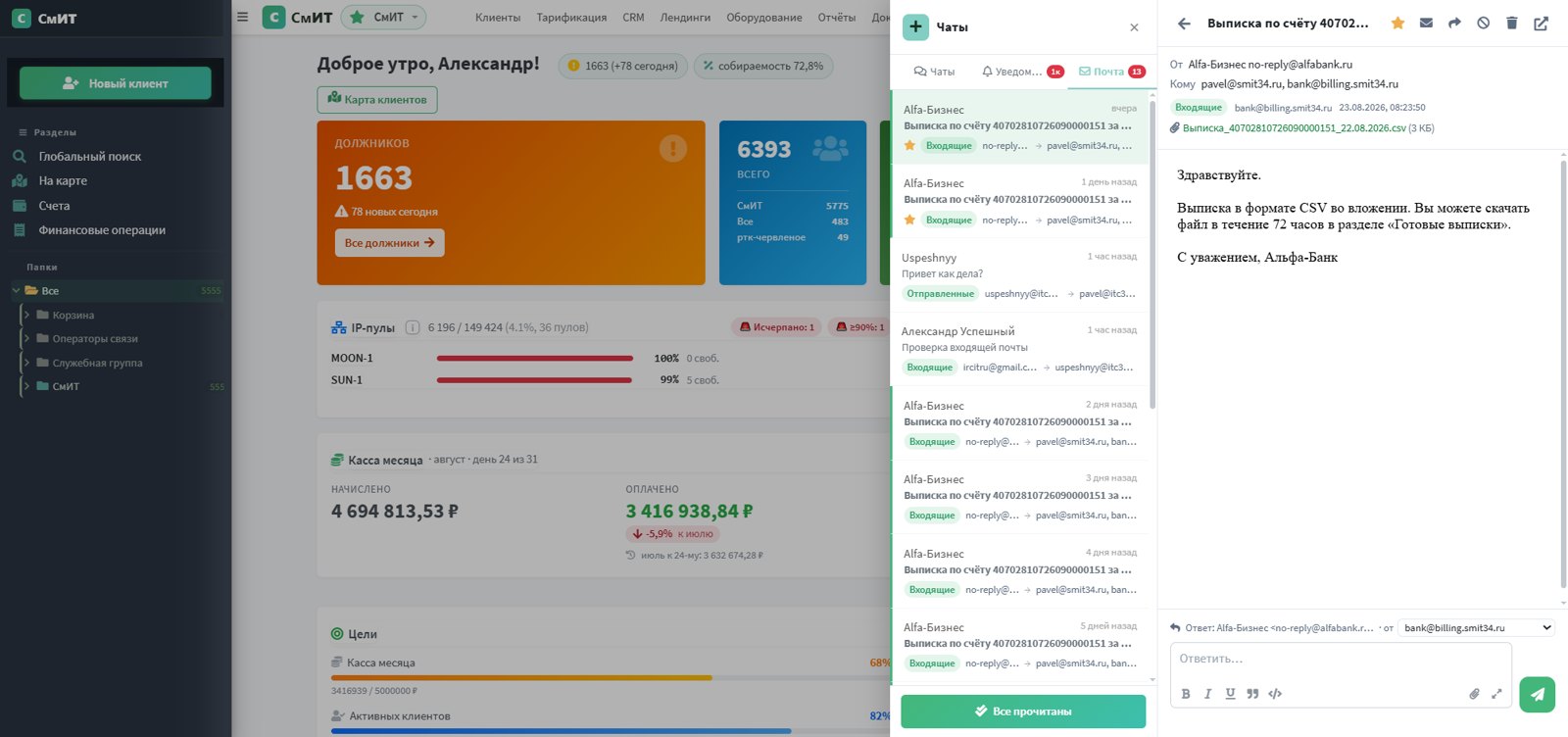1568x737 pixels.
Task: Delete the opened email with trash icon
Action: pos(1511,23)
